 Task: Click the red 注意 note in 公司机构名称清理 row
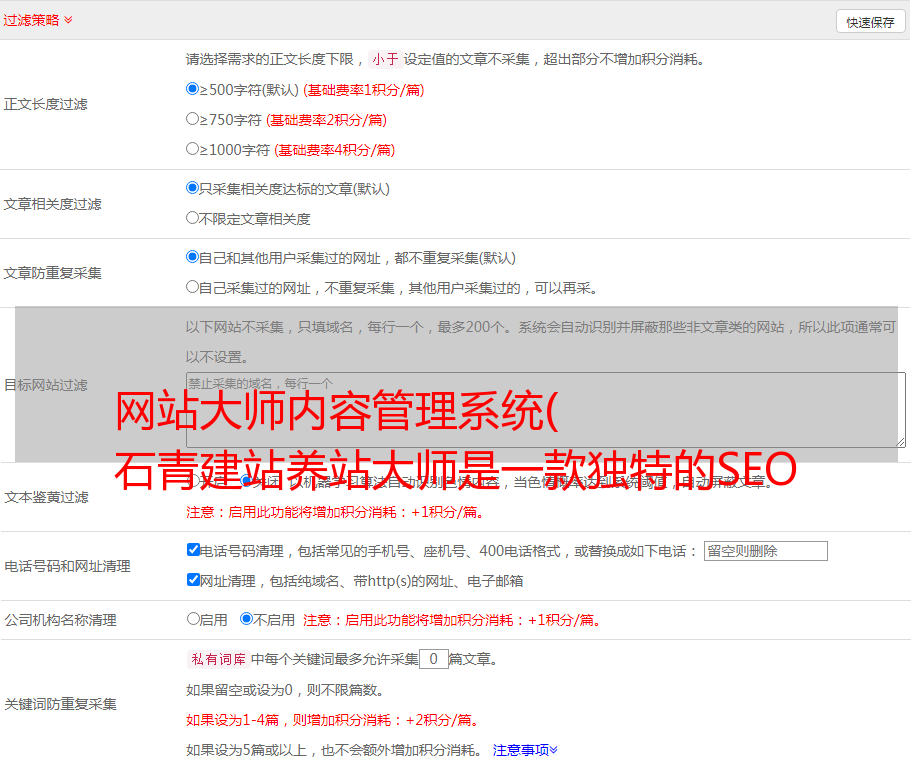click(x=452, y=620)
